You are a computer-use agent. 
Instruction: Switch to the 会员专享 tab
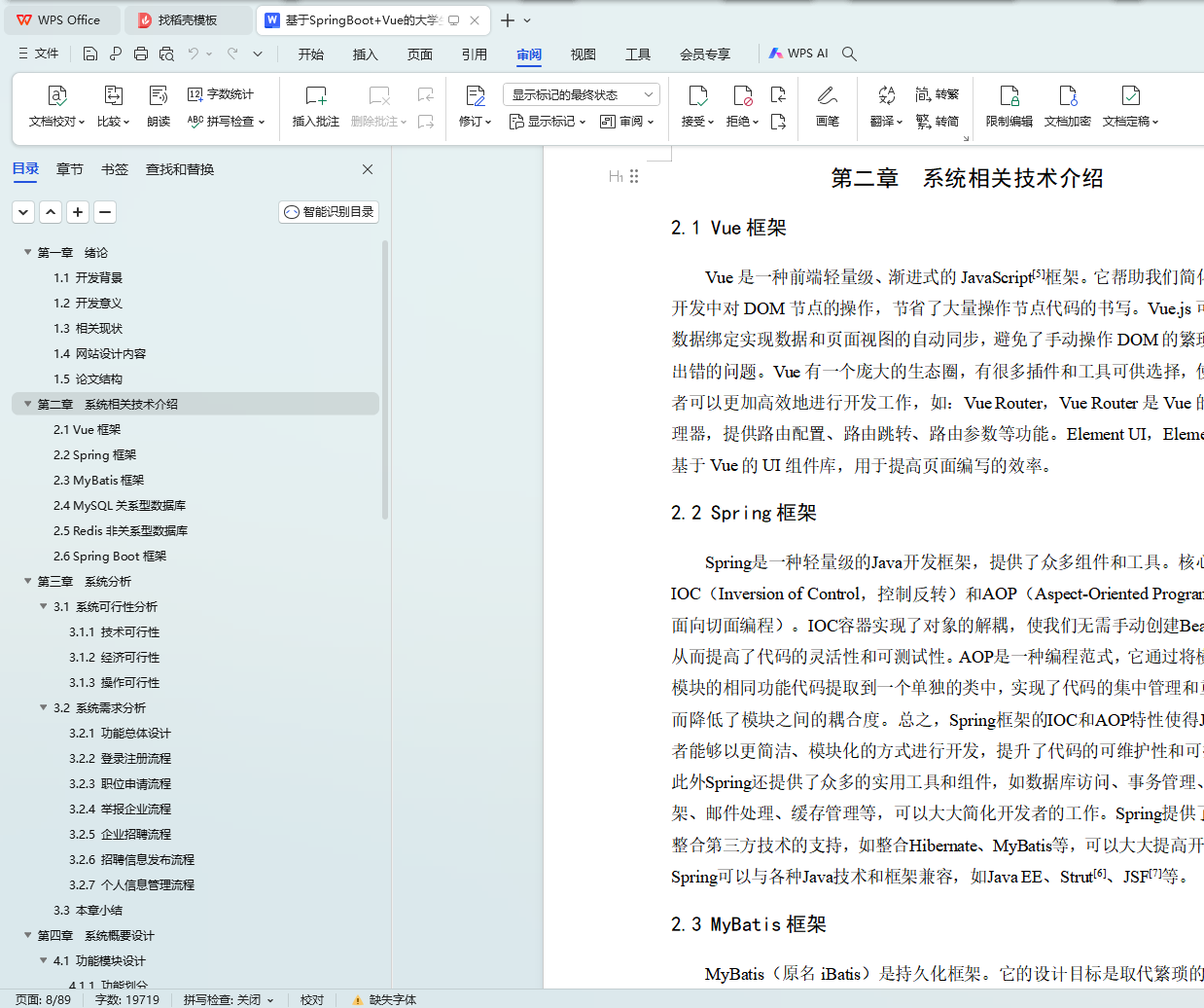point(705,54)
